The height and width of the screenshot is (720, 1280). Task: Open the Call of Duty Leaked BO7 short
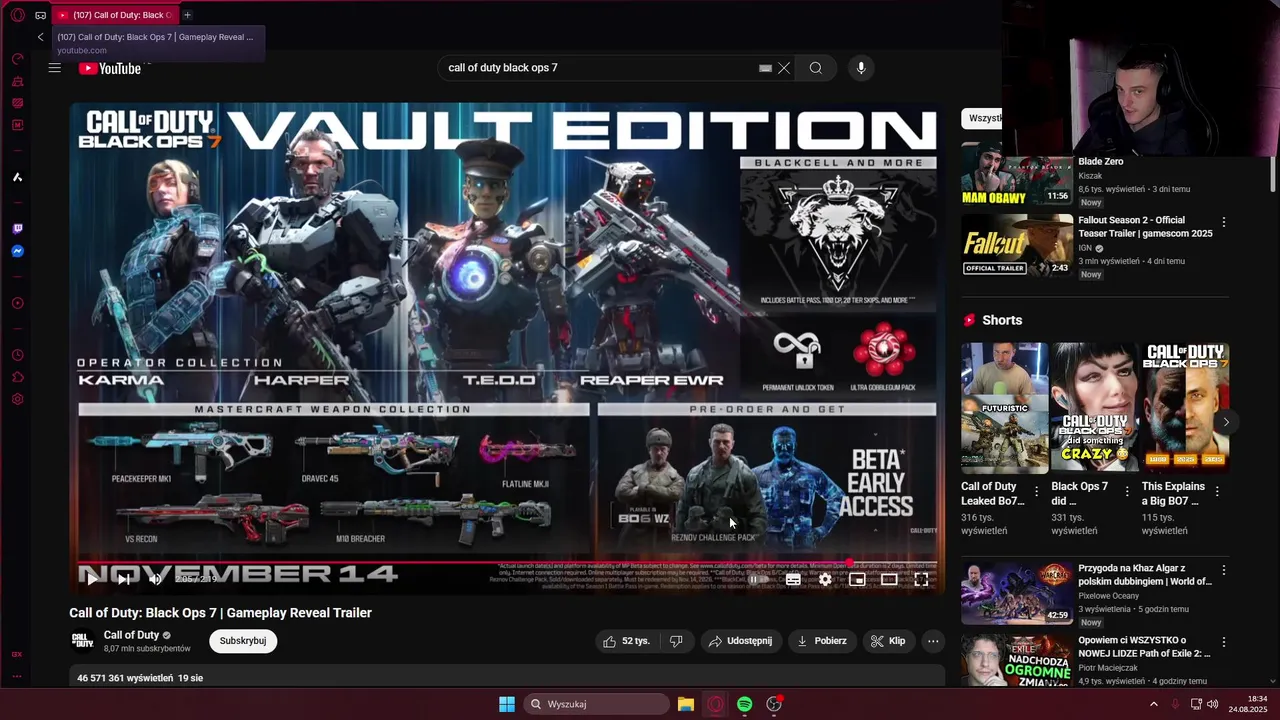click(x=1005, y=408)
